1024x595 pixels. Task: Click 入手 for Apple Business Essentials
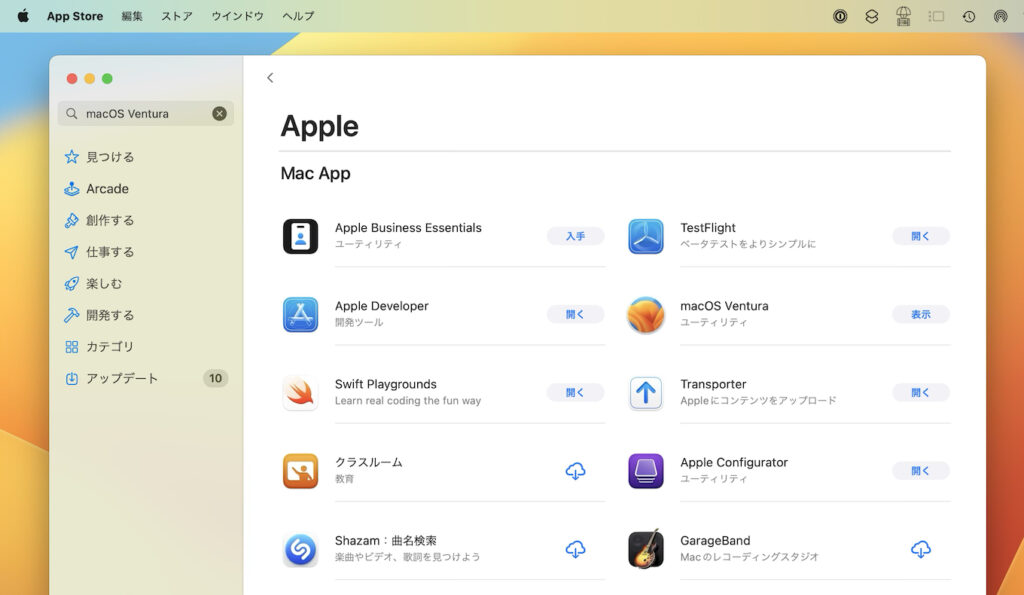[x=575, y=236]
